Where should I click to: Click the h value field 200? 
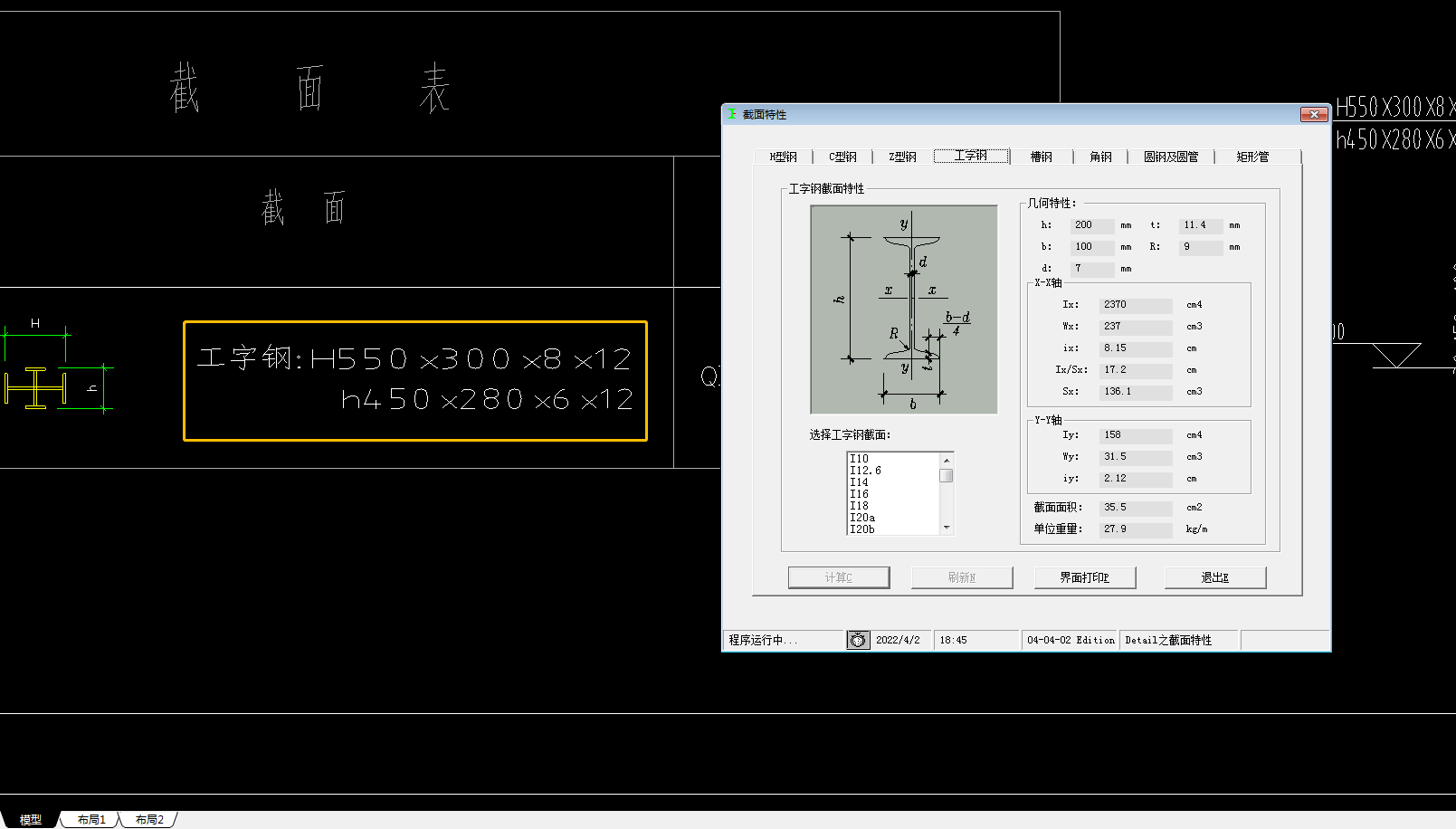(x=1092, y=225)
